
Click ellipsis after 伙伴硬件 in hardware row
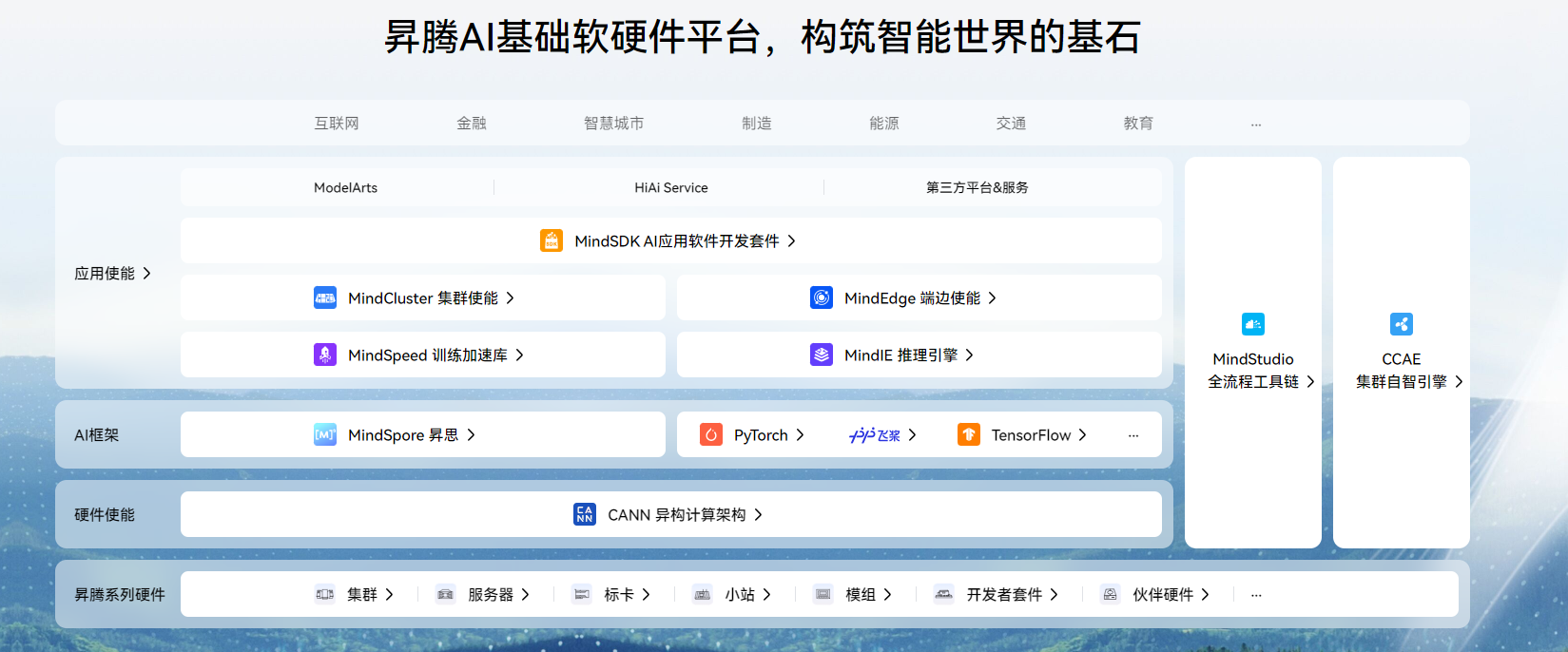pyautogui.click(x=1256, y=595)
